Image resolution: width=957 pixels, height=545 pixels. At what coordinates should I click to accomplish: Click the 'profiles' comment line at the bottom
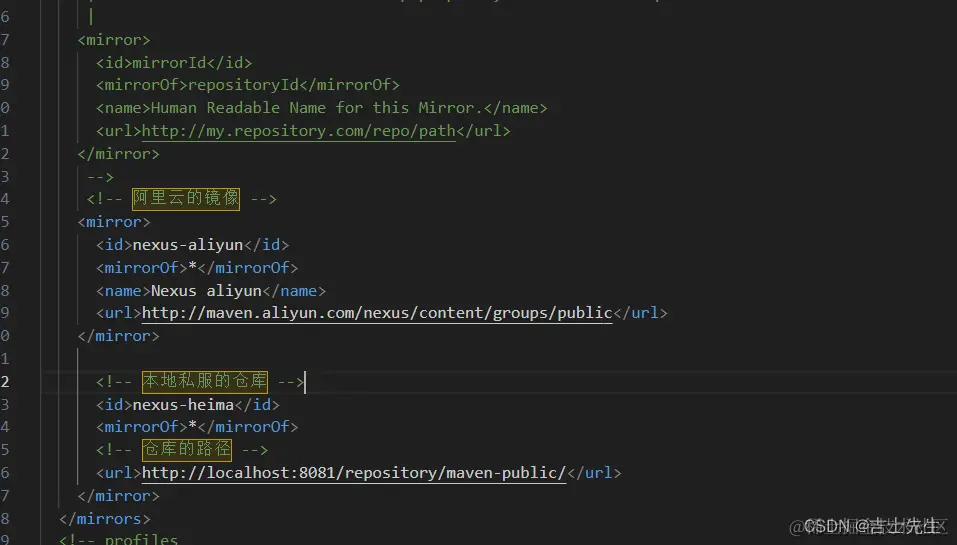click(x=118, y=540)
